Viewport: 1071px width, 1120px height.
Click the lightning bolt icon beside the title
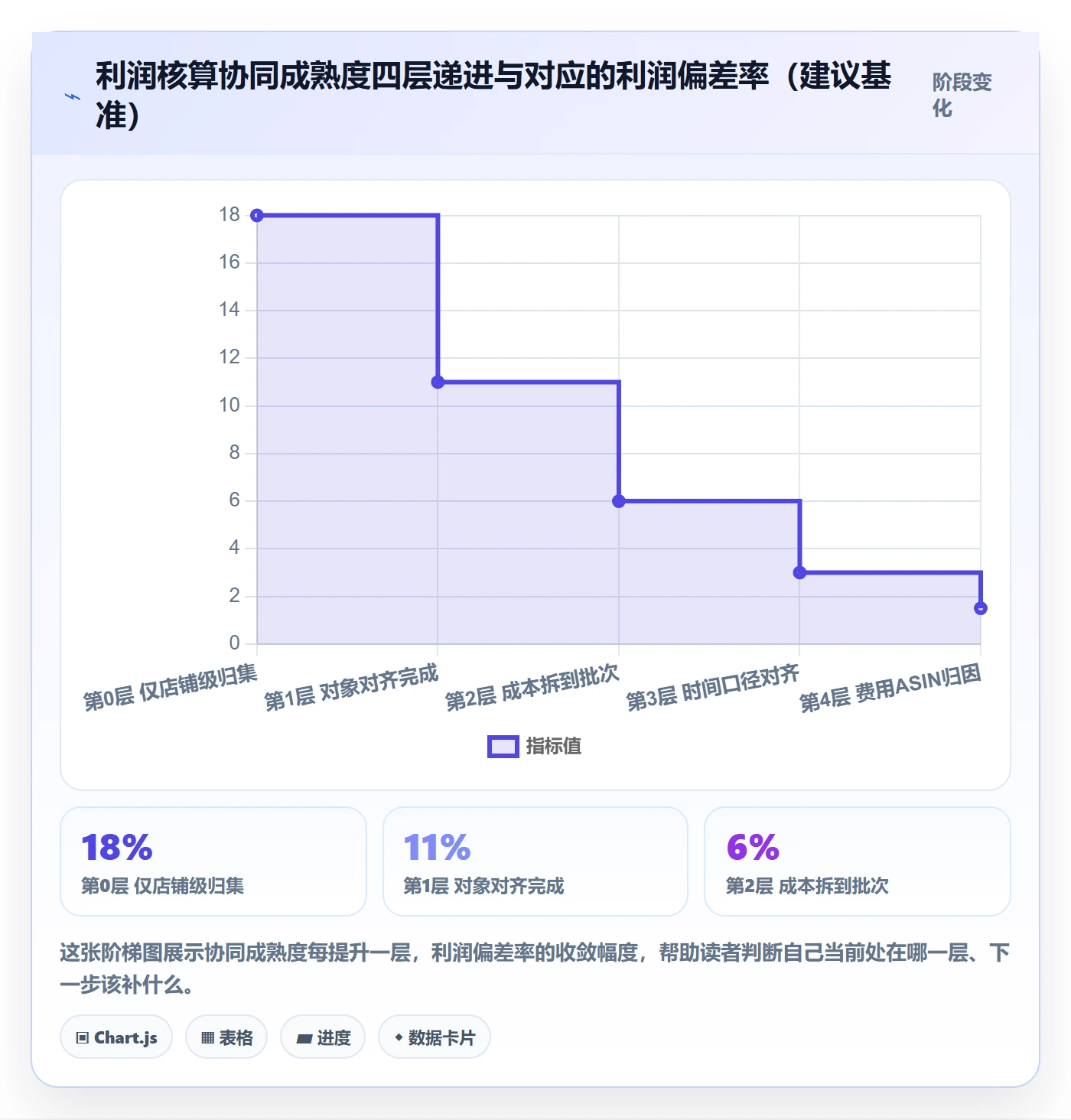(x=73, y=97)
